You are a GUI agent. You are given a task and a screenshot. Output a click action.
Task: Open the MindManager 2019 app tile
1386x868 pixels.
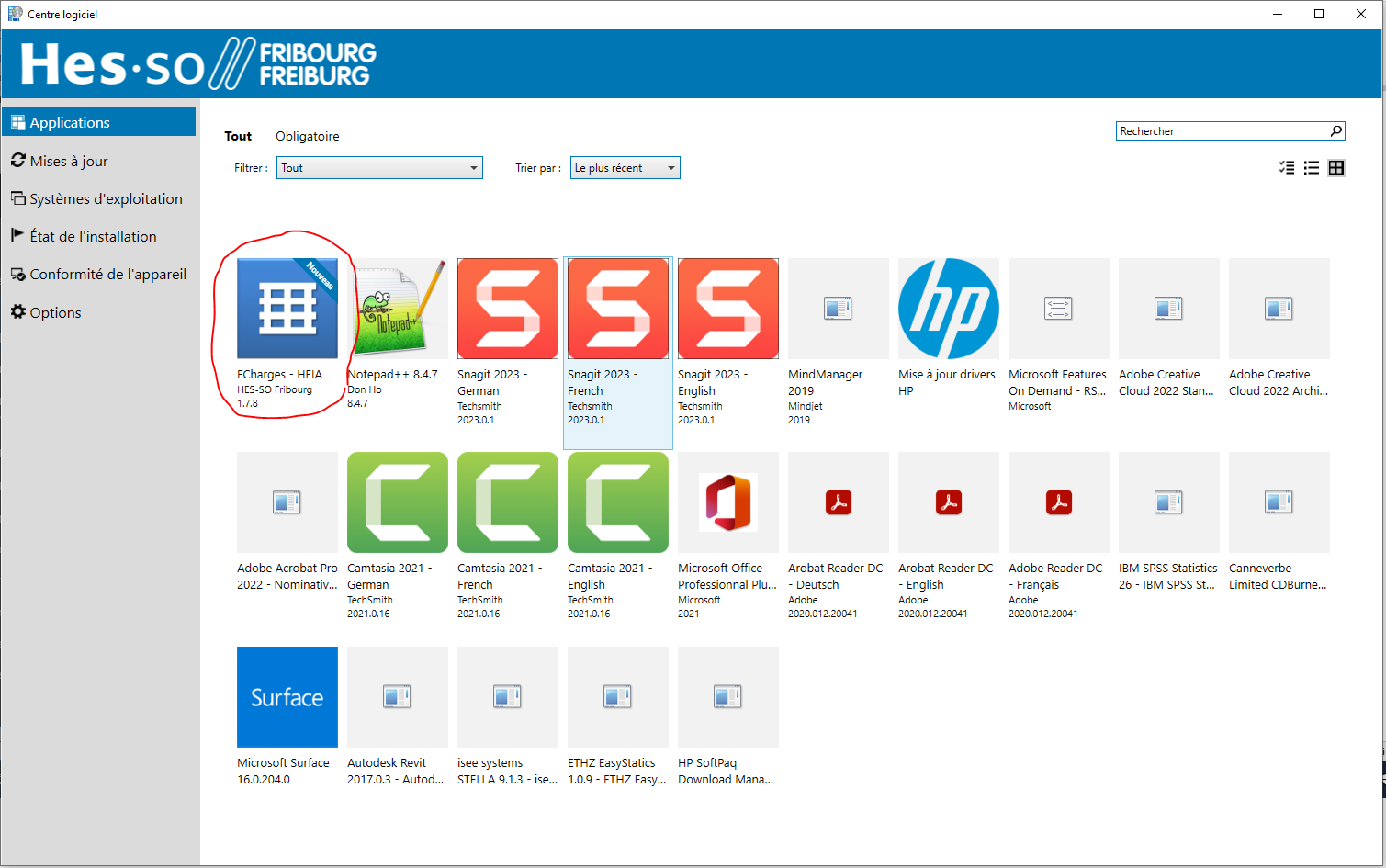pos(839,309)
